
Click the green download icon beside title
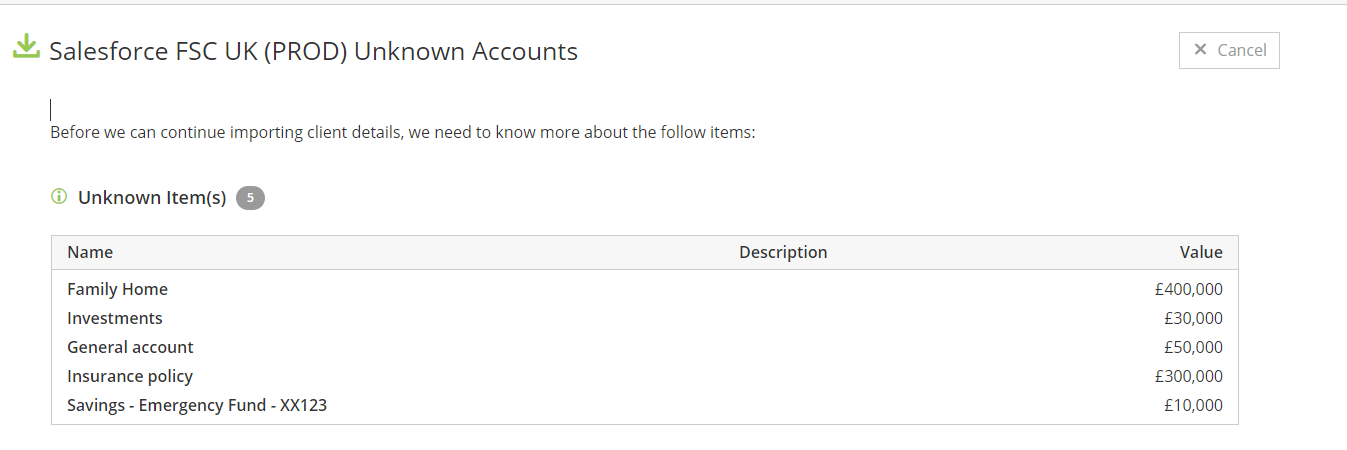[26, 47]
